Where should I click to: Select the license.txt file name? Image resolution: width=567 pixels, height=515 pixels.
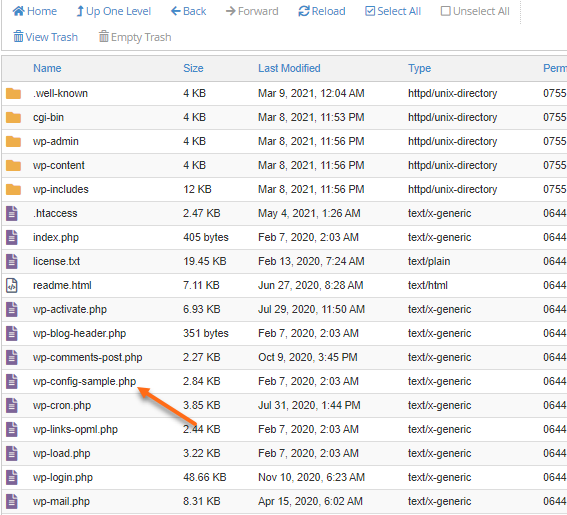click(x=56, y=261)
